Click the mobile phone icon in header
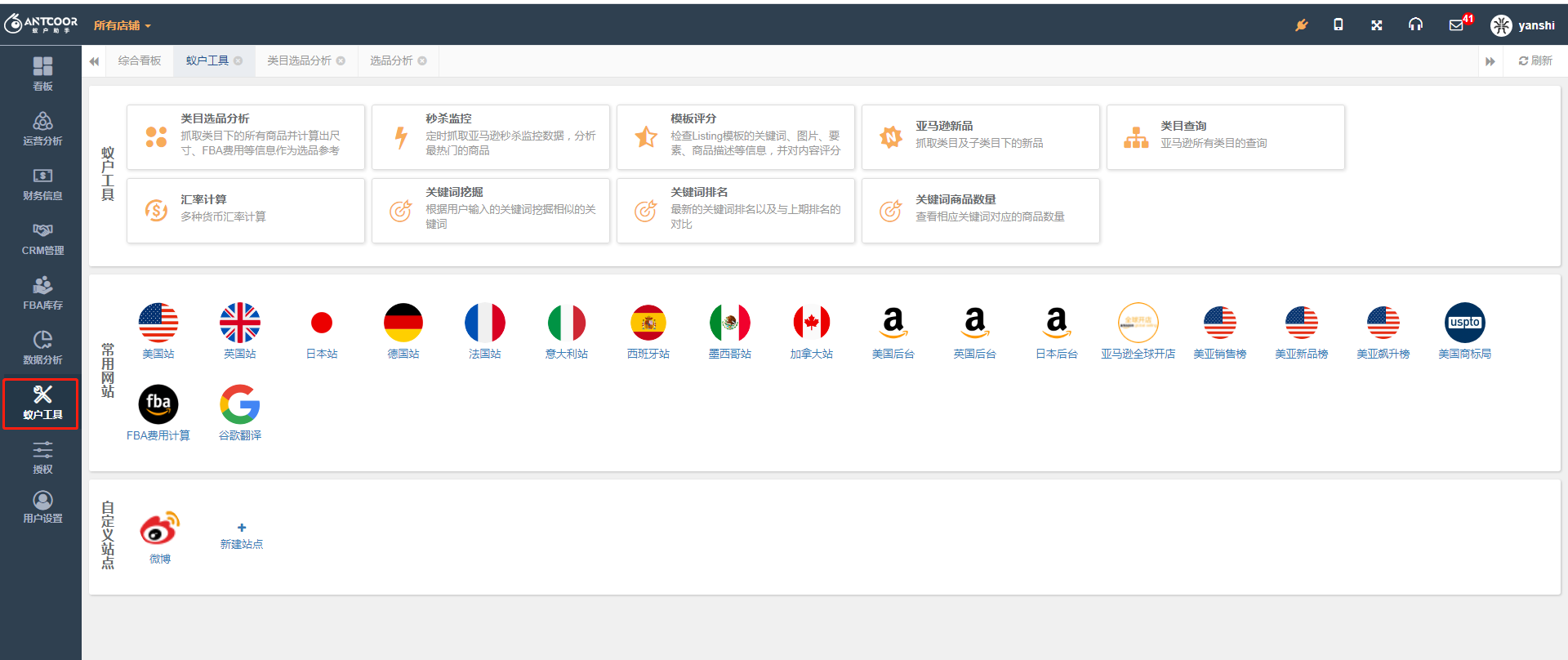1568x660 pixels. (x=1338, y=25)
